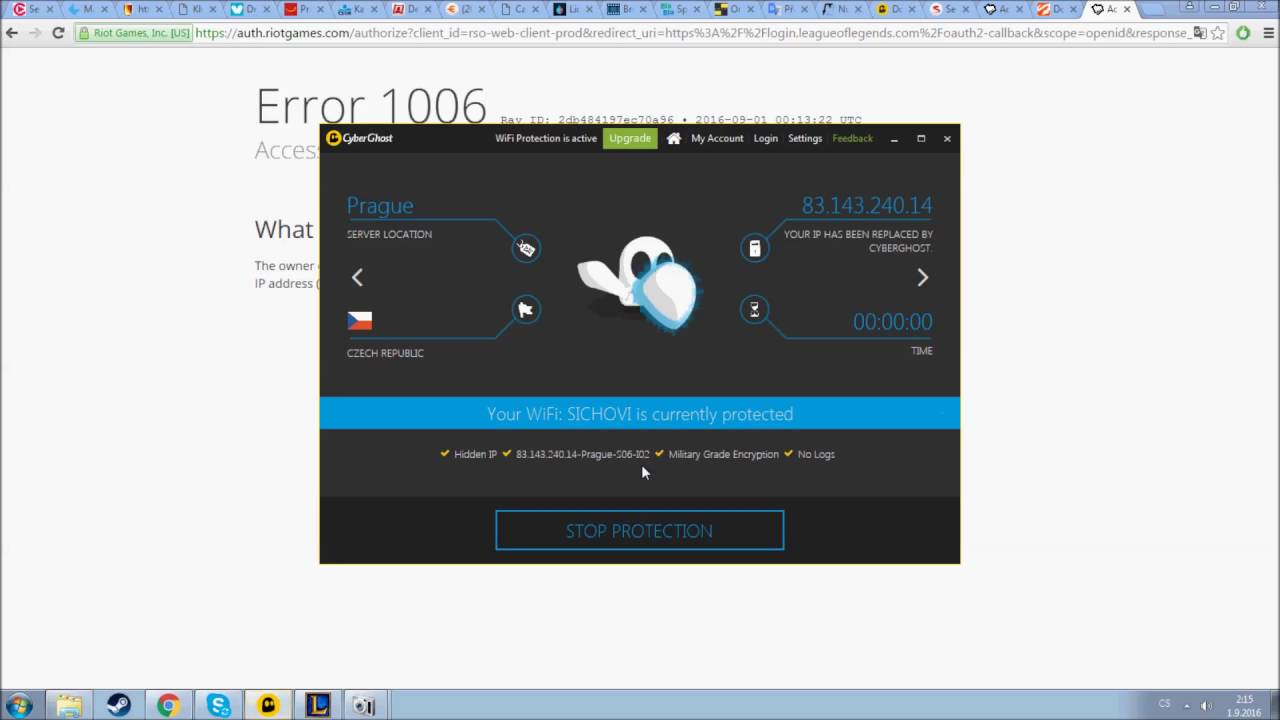Bookmark this page with star icon
1280x720 pixels.
(x=1218, y=33)
